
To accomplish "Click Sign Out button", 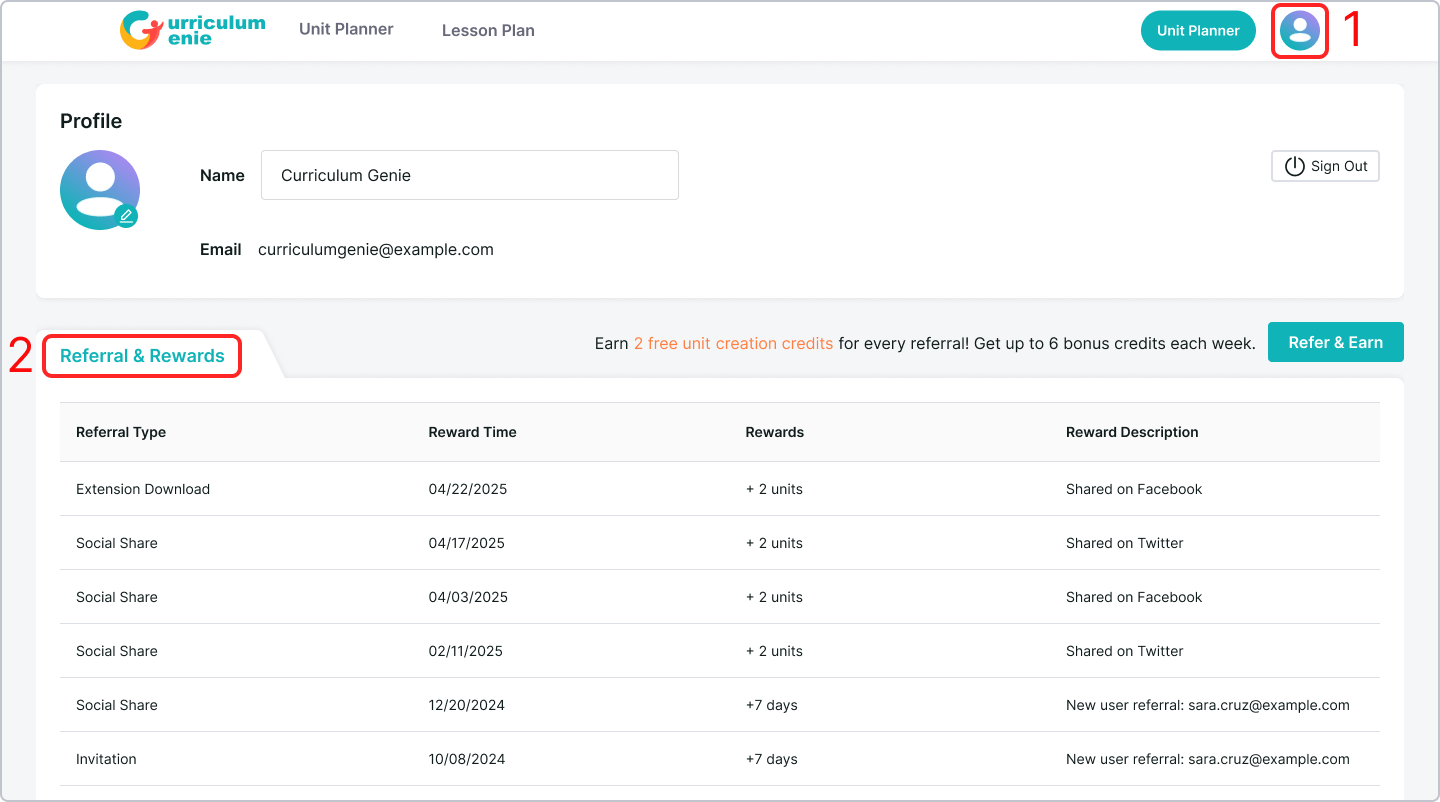I will tap(1325, 166).
